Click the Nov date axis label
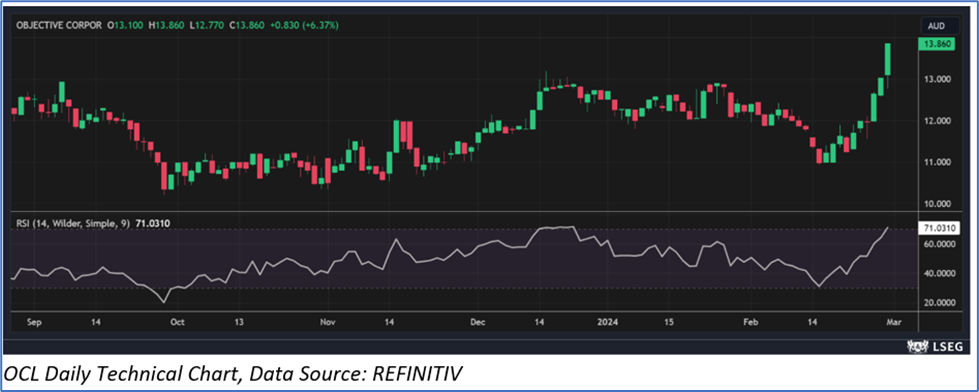The height and width of the screenshot is (392, 979). point(327,322)
